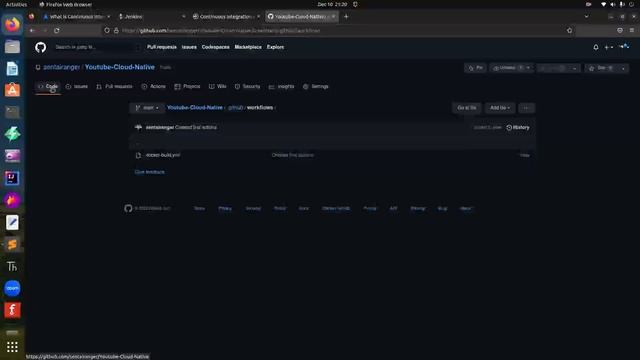Show applications grid in the dock
640x360 pixels.
[12, 347]
